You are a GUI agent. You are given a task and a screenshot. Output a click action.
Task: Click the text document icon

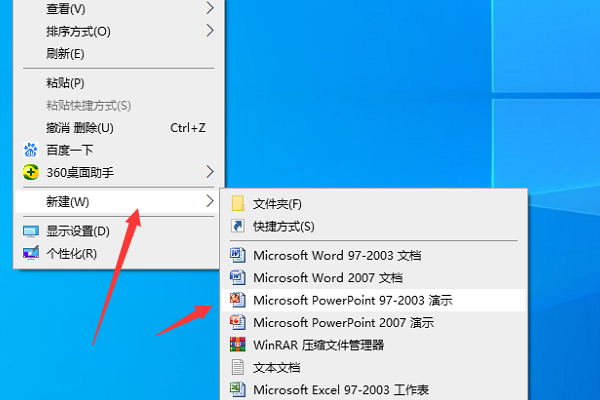(238, 367)
